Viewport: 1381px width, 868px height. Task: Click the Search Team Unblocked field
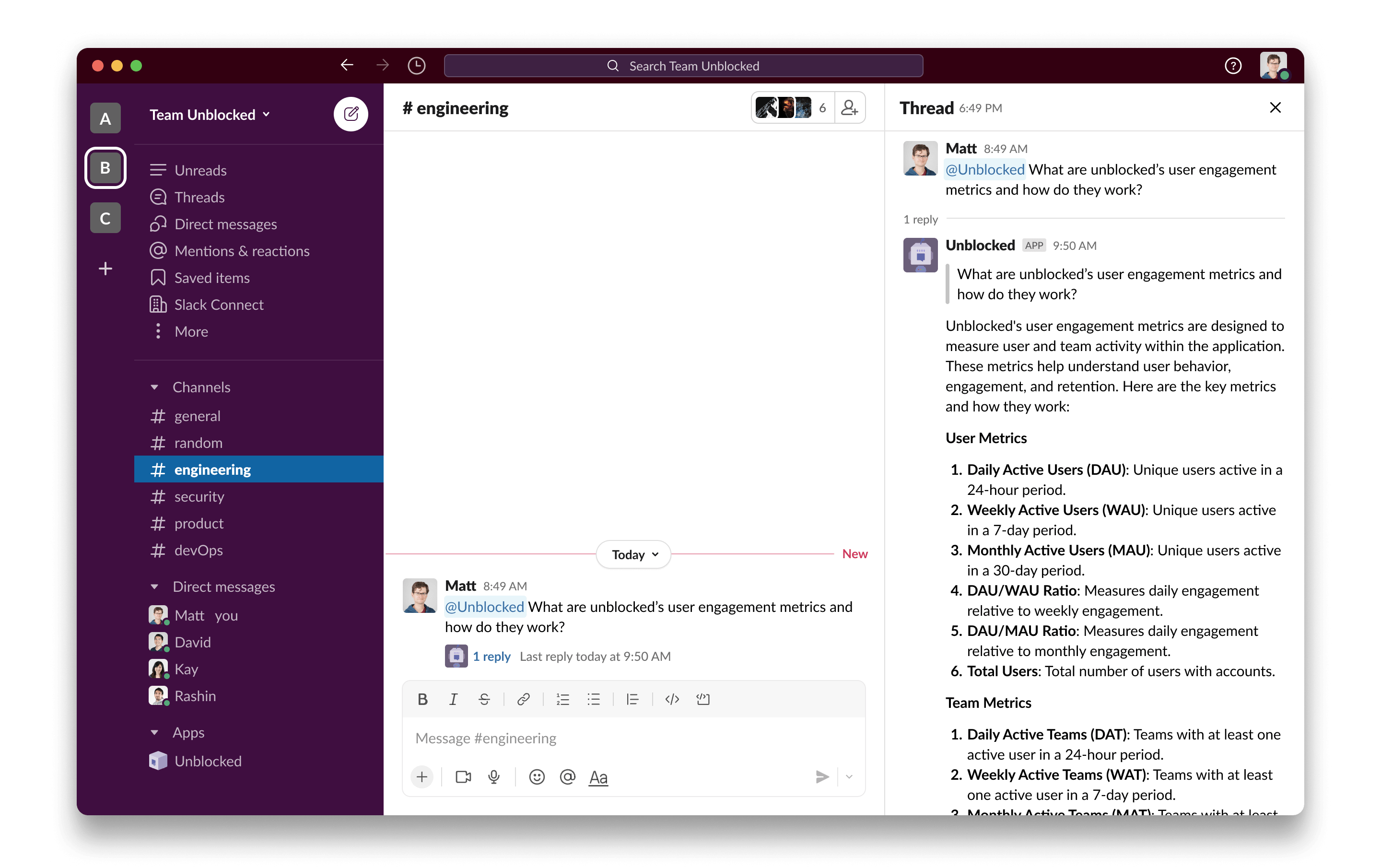pos(683,65)
